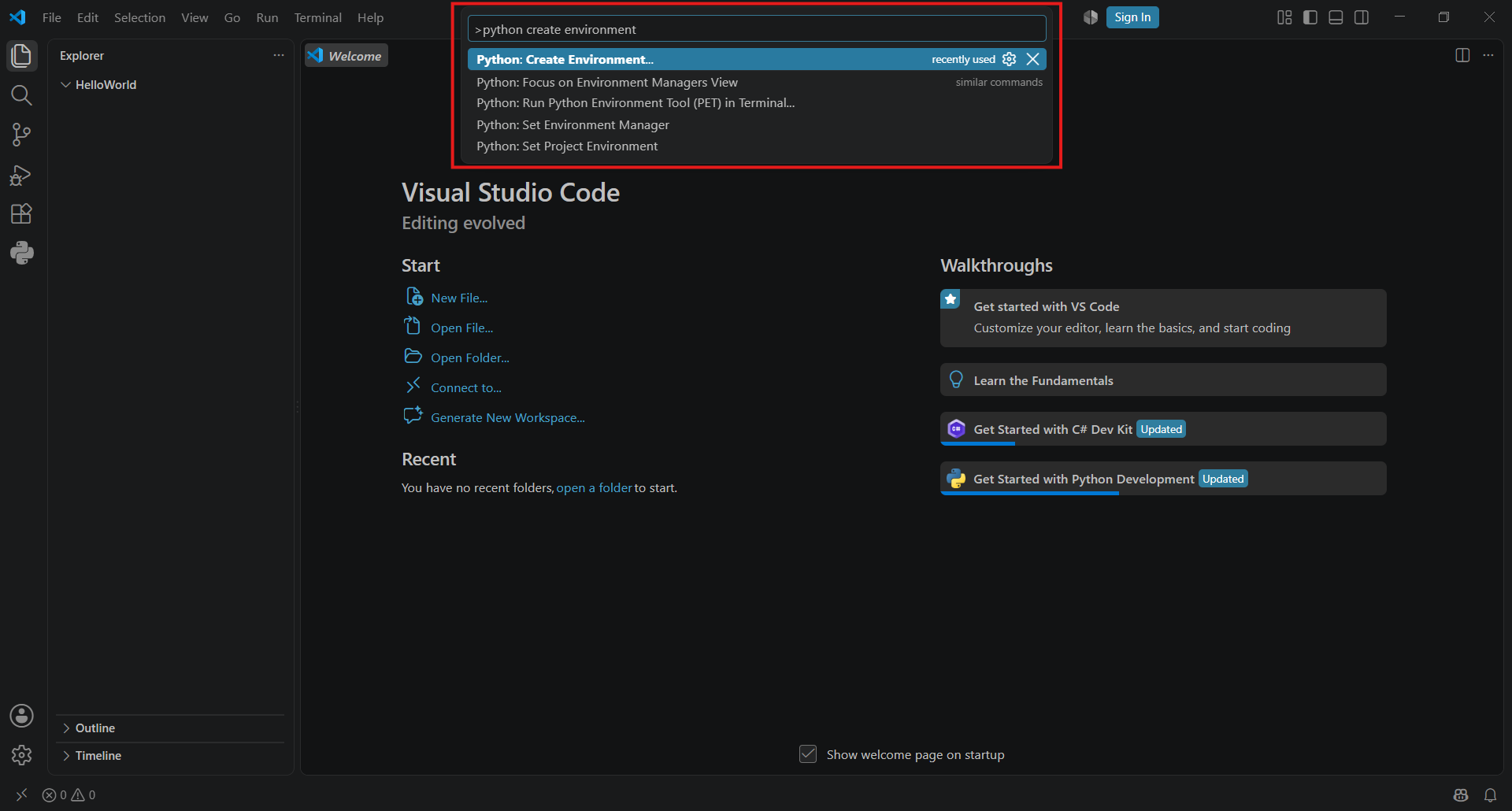Click in the command palette input field

pyautogui.click(x=757, y=29)
